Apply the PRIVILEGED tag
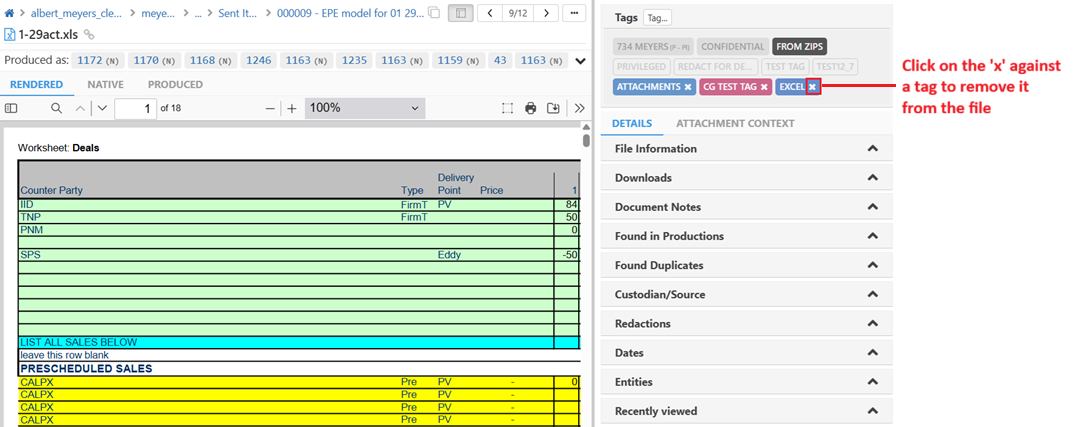 642,67
